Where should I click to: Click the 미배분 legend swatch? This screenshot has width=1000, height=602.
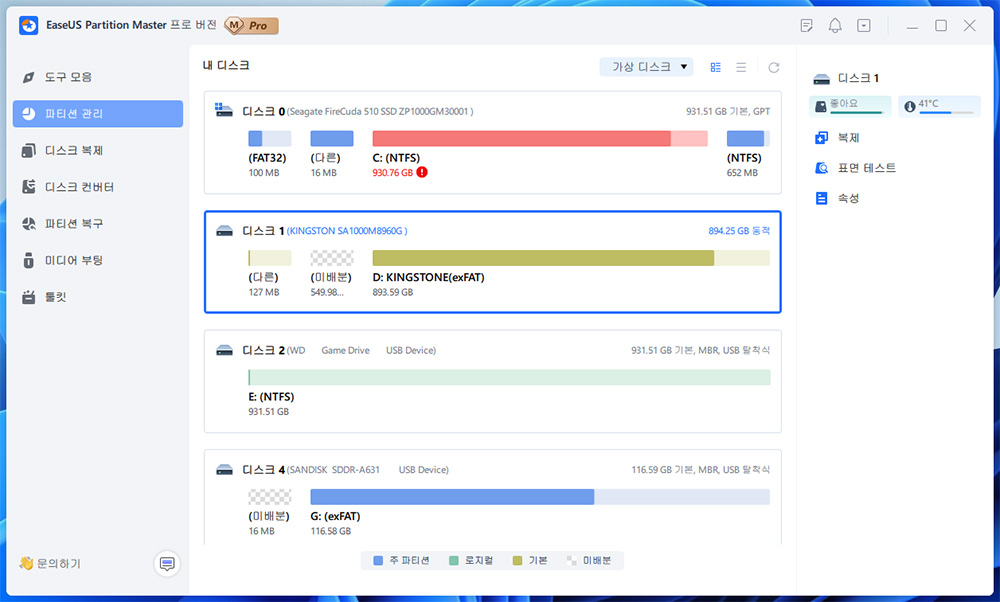571,561
